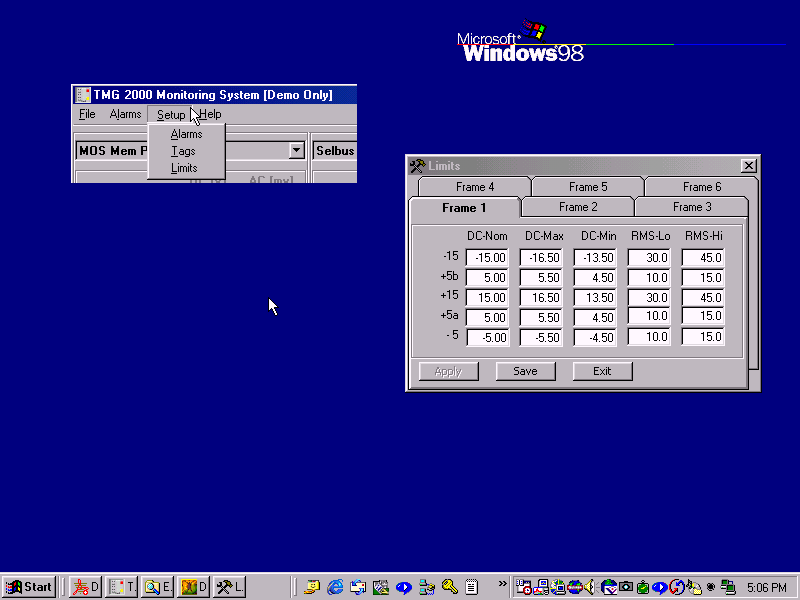Switch to the Frame 3 tab
Viewport: 800px width, 600px height.
click(691, 207)
